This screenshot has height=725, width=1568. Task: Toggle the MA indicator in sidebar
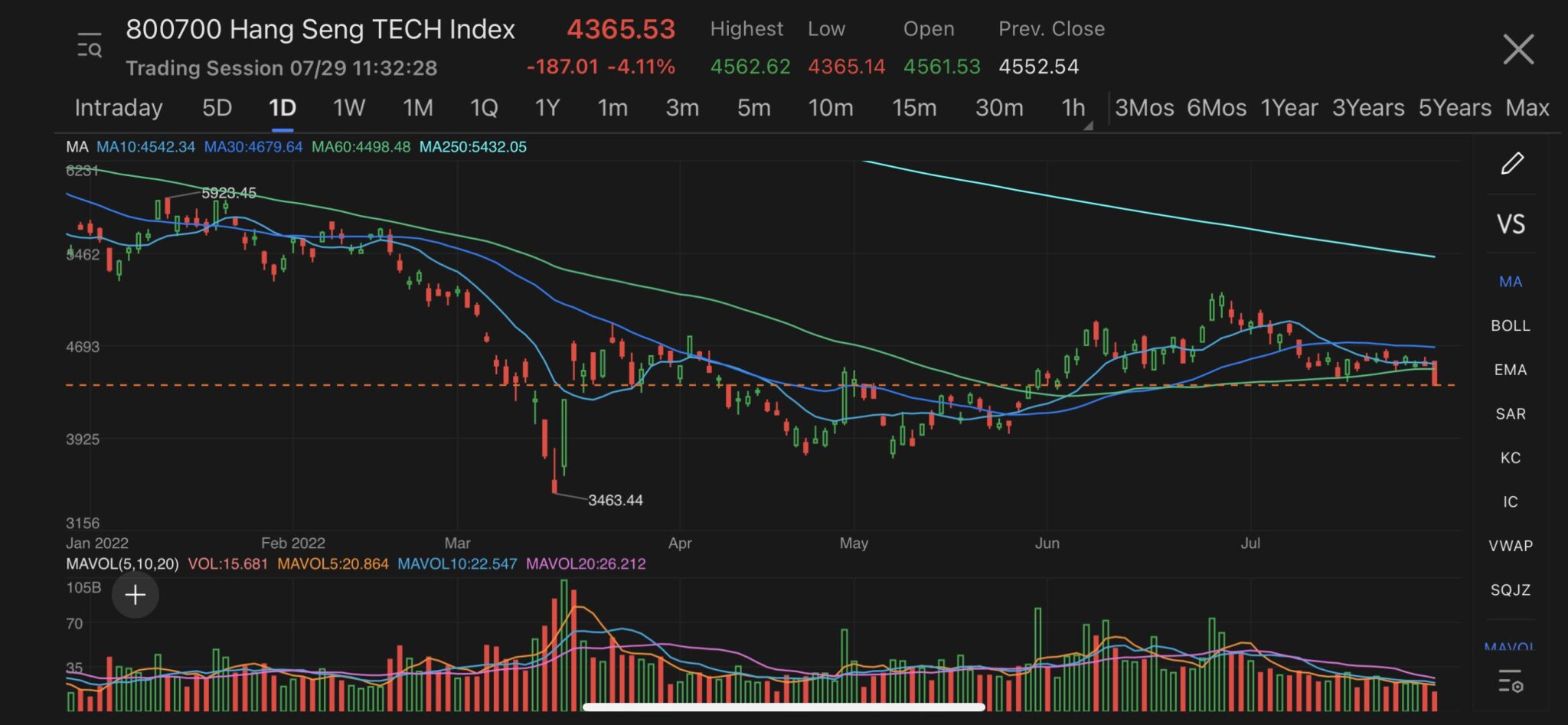point(1511,282)
